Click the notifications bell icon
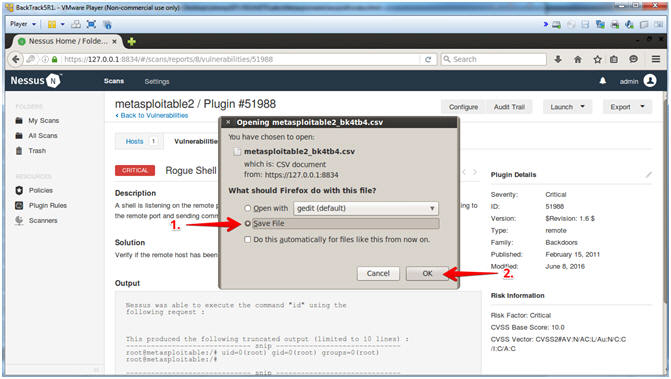 coord(603,80)
